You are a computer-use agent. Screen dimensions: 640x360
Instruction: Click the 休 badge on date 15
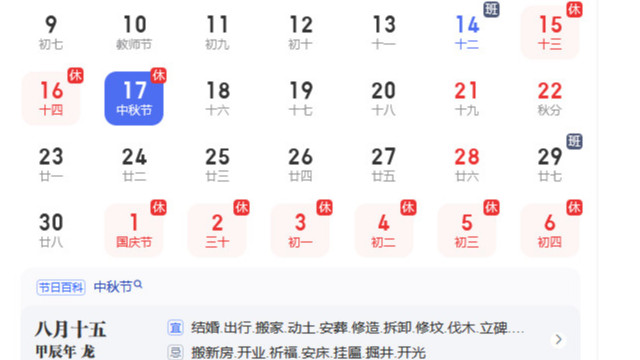click(574, 9)
